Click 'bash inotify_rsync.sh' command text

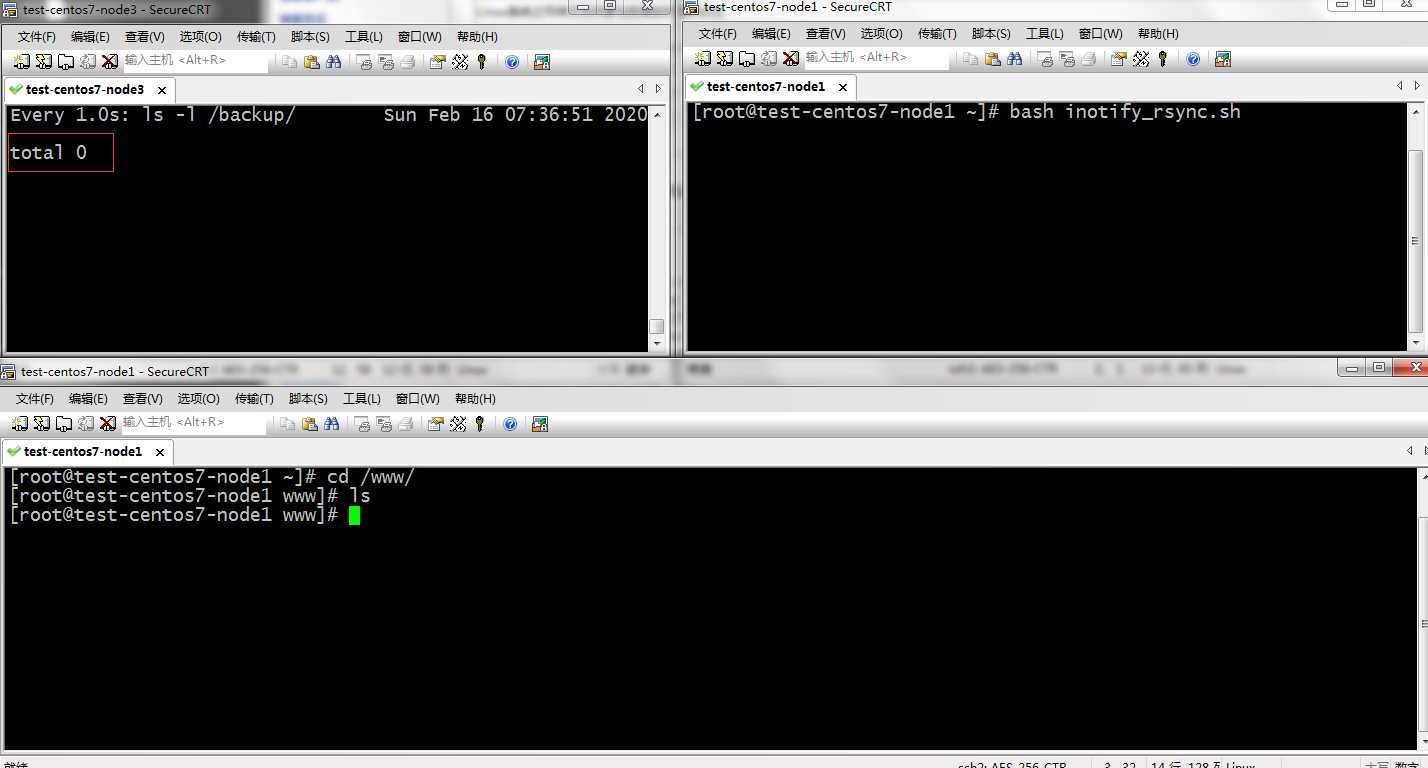tap(1125, 112)
